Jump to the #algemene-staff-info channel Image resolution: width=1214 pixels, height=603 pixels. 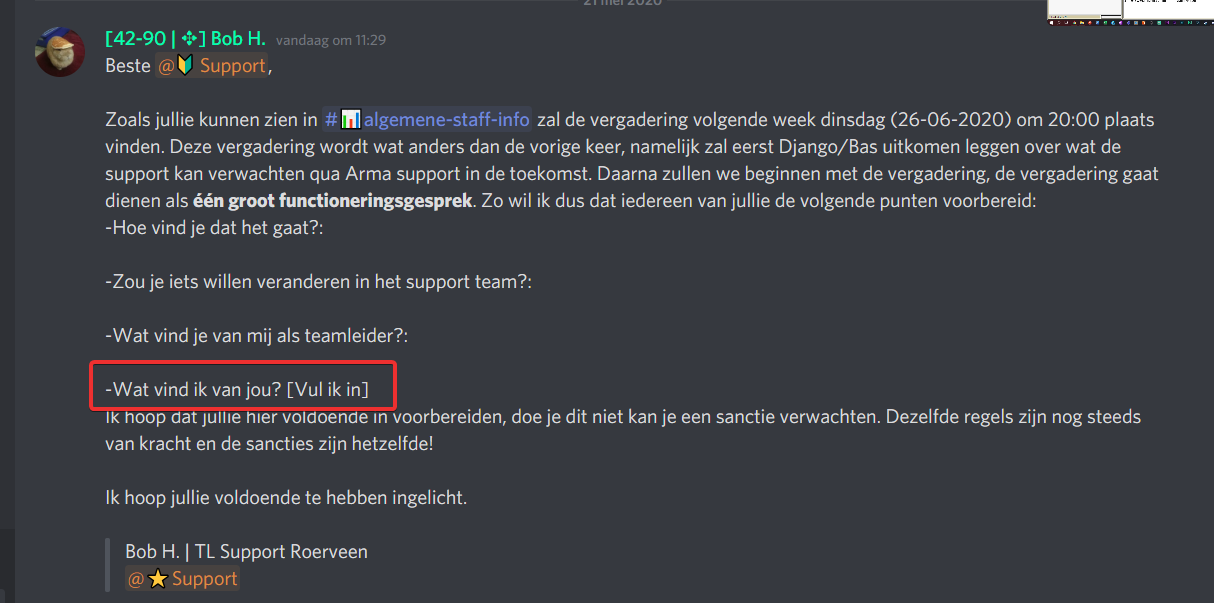pyautogui.click(x=427, y=120)
